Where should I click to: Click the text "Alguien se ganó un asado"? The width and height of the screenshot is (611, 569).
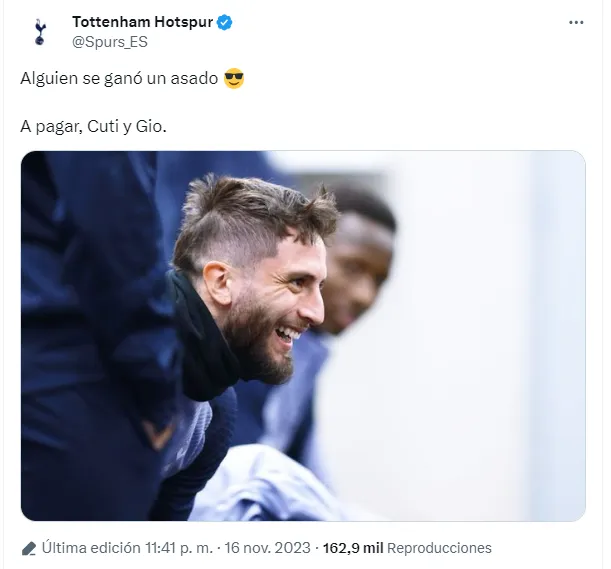click(119, 78)
